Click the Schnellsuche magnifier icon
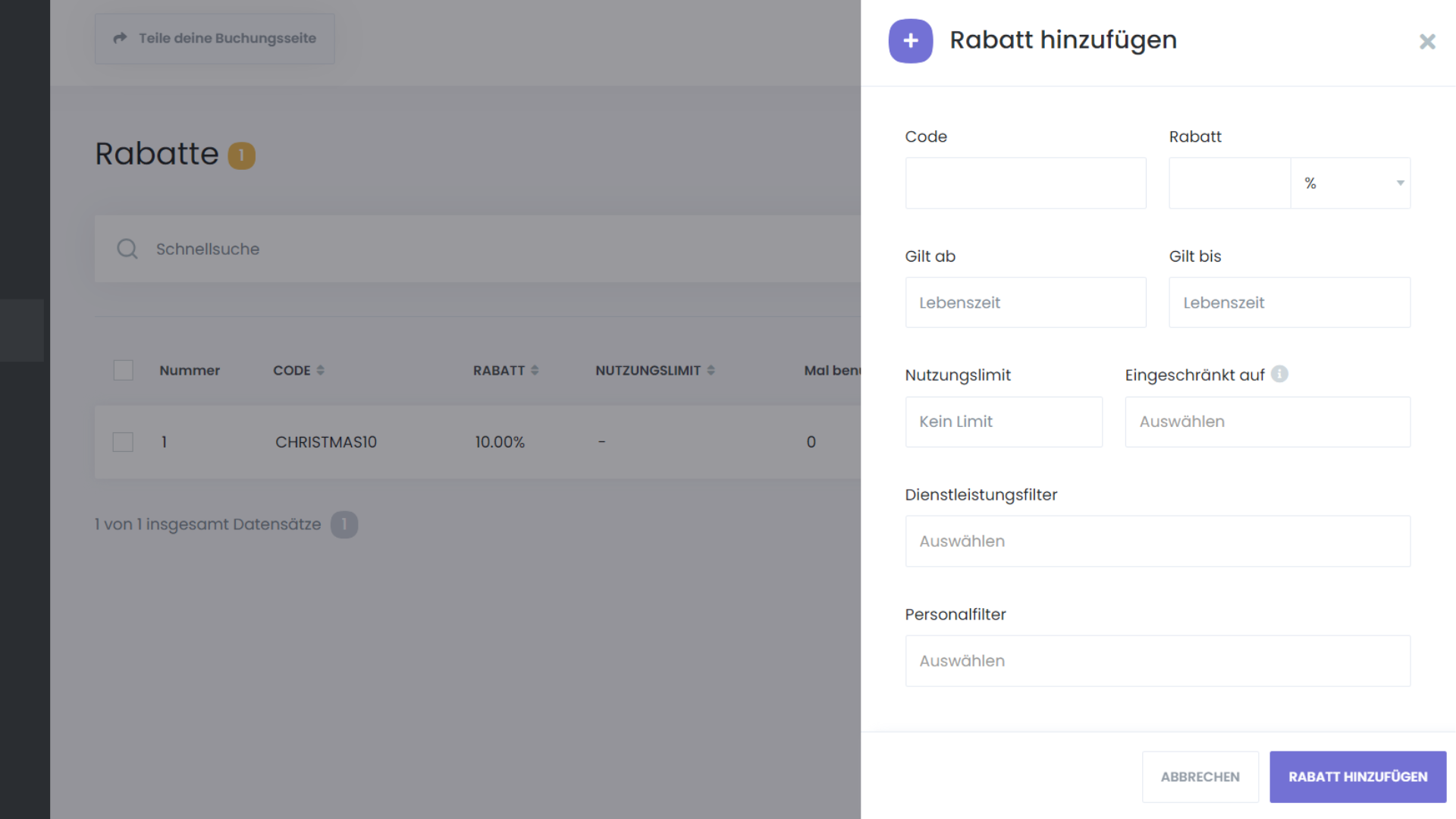 [127, 249]
